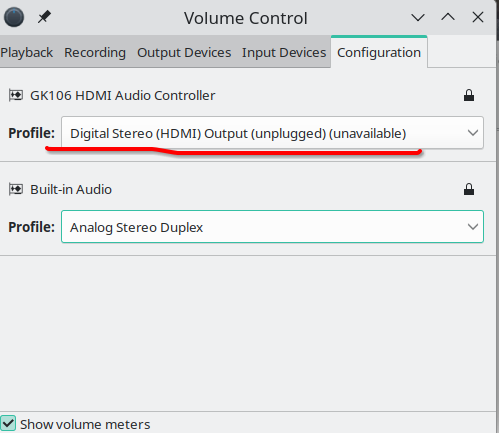Click the sound card icon beside Built-in Audio

pyautogui.click(x=16, y=189)
